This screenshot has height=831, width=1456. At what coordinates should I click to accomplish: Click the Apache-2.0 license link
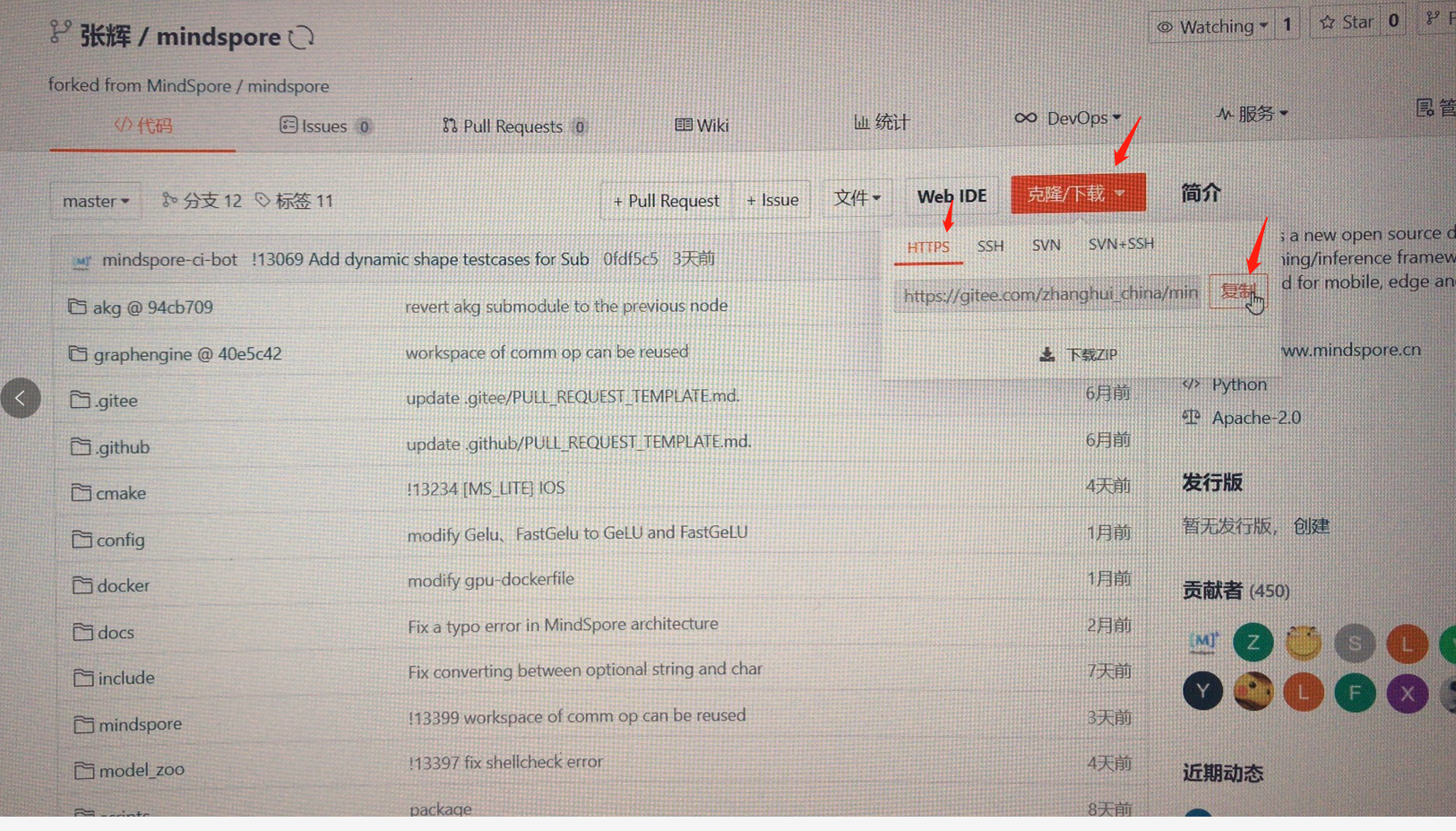click(x=1256, y=418)
